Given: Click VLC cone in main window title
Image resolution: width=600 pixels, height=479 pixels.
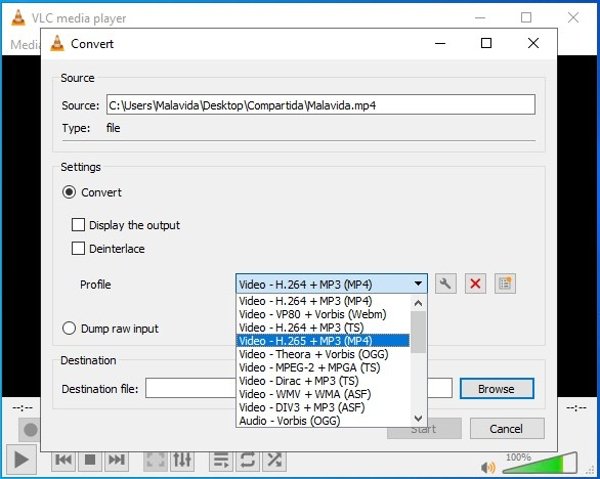Looking at the screenshot, I should [18, 18].
